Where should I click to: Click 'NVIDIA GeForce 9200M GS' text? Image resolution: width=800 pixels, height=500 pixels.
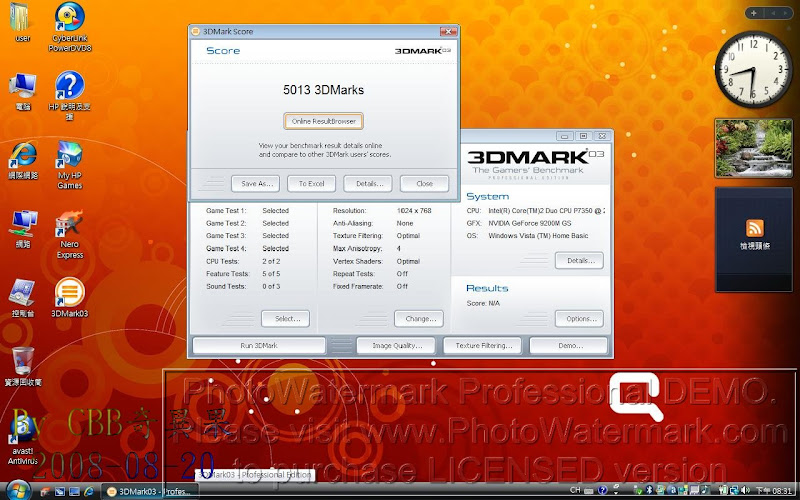coord(530,223)
